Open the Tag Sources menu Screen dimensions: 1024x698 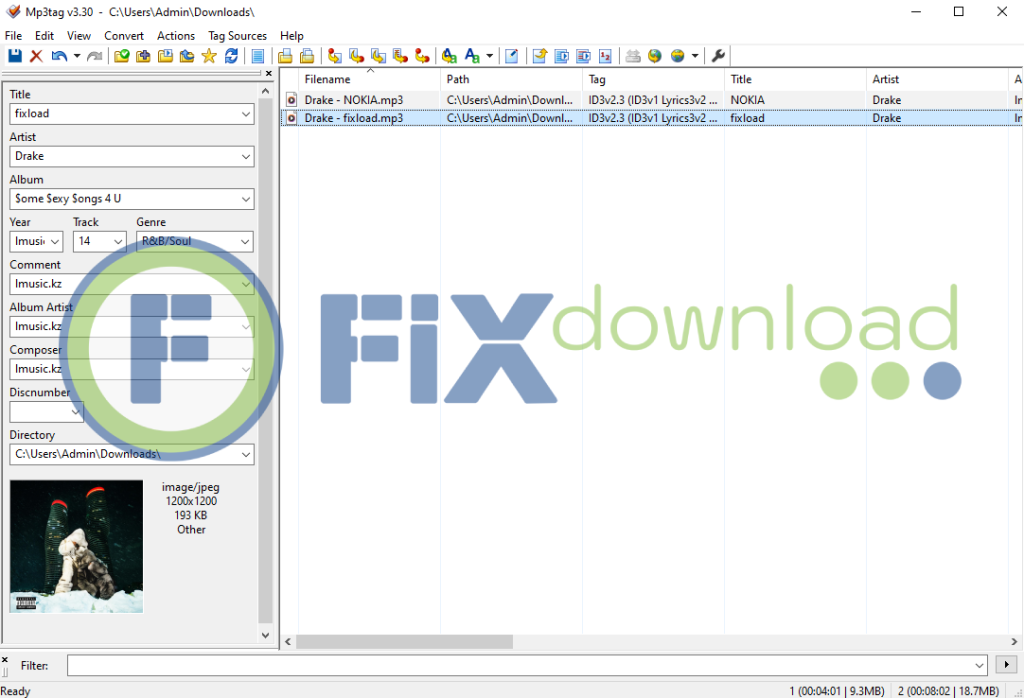[x=237, y=35]
